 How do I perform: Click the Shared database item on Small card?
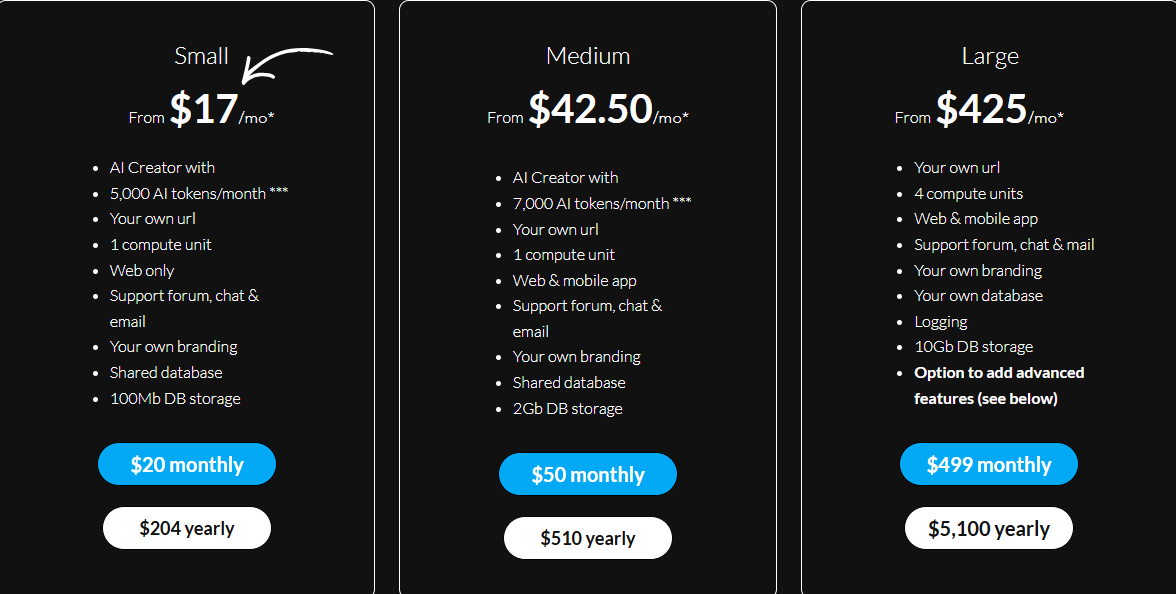165,372
